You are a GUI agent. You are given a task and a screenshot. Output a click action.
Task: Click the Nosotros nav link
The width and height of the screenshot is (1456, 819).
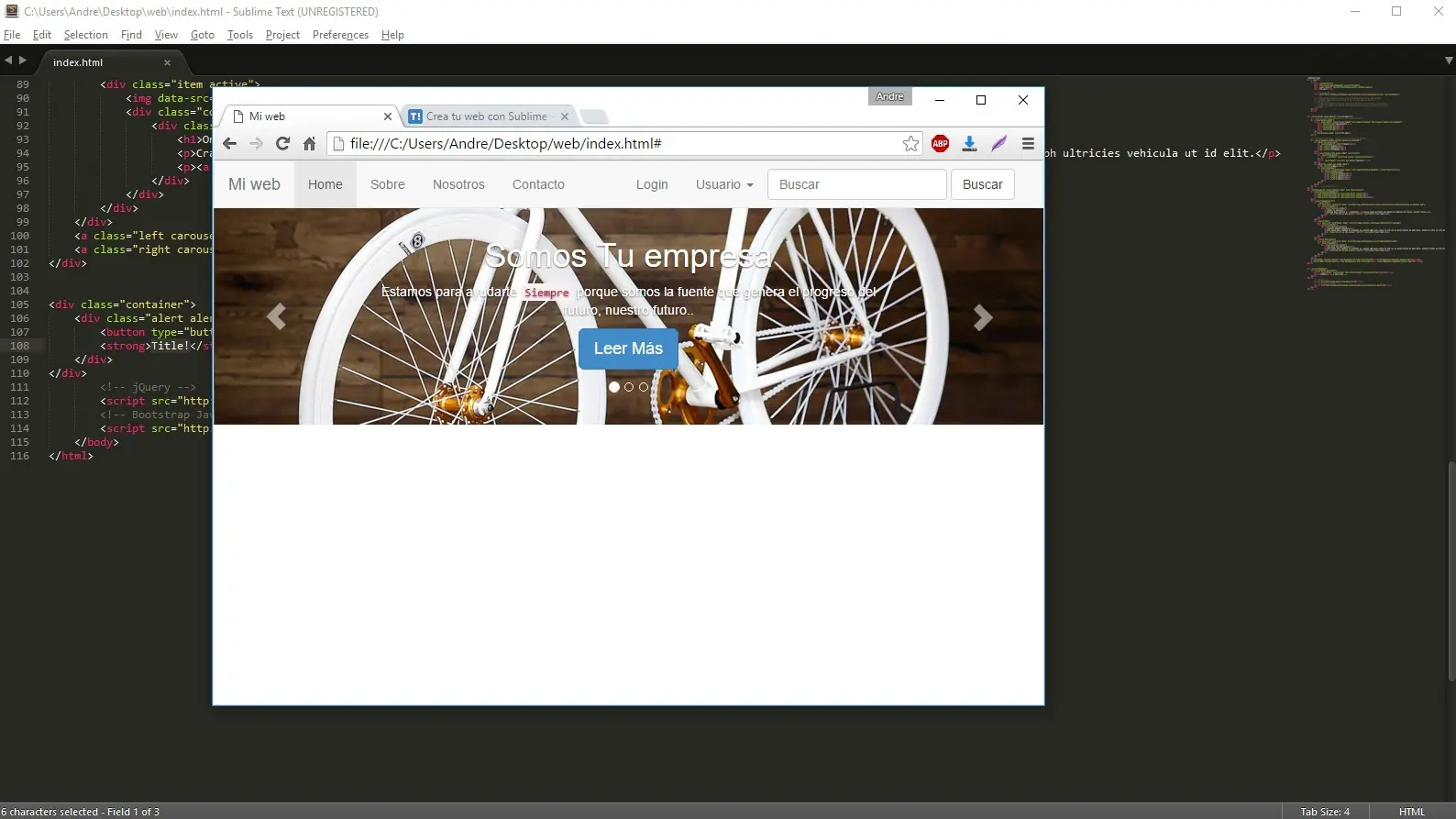[x=458, y=184]
